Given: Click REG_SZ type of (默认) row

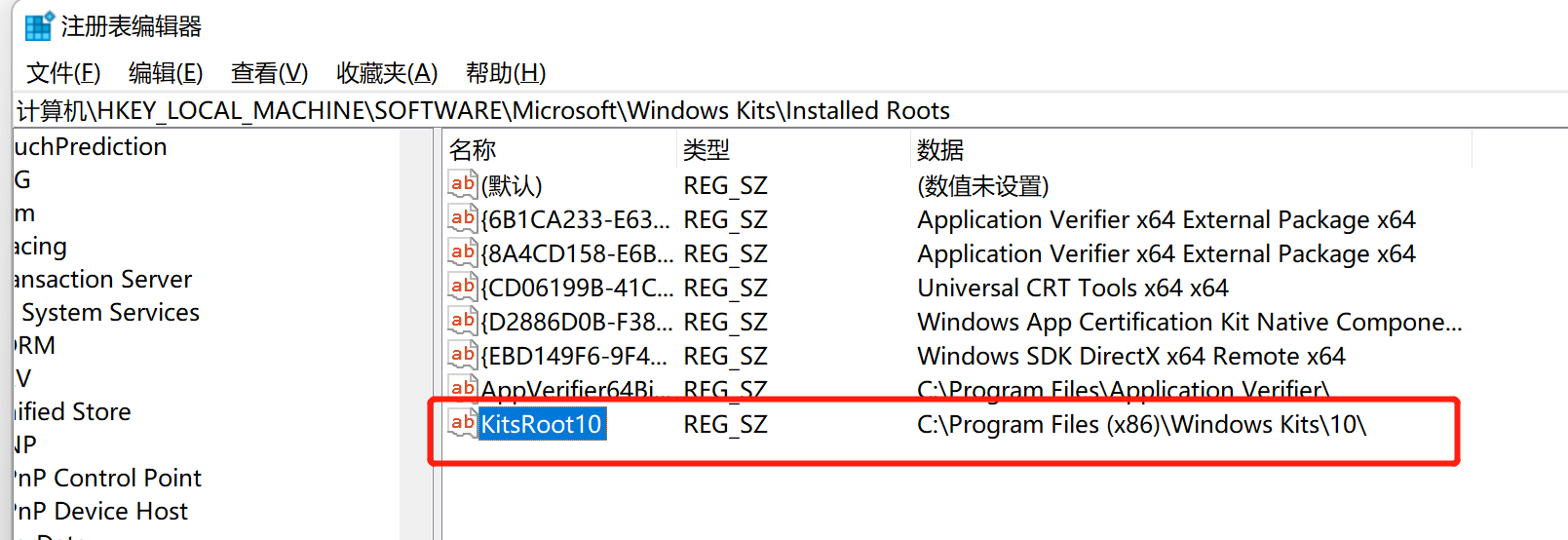Looking at the screenshot, I should coord(725,185).
